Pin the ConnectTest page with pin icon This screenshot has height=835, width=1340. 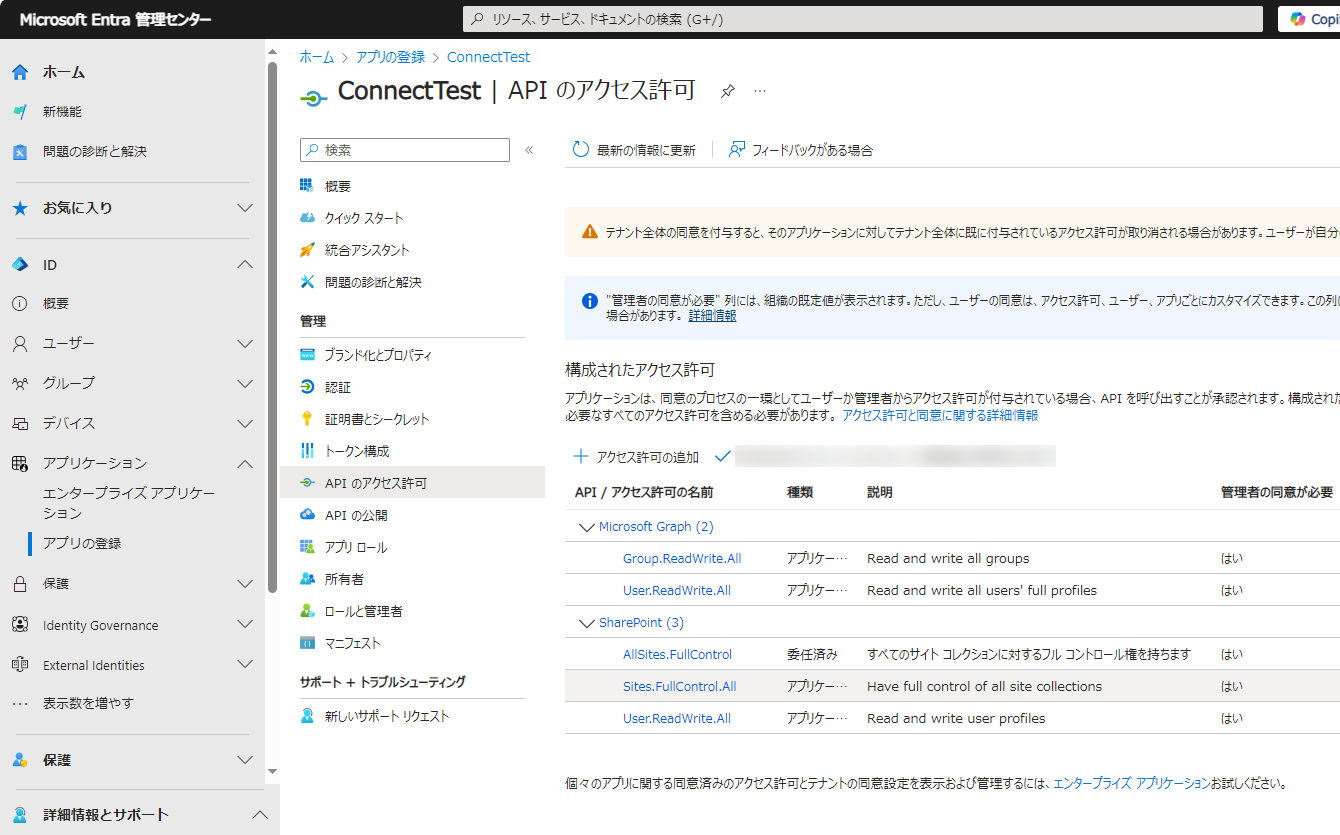tap(728, 91)
